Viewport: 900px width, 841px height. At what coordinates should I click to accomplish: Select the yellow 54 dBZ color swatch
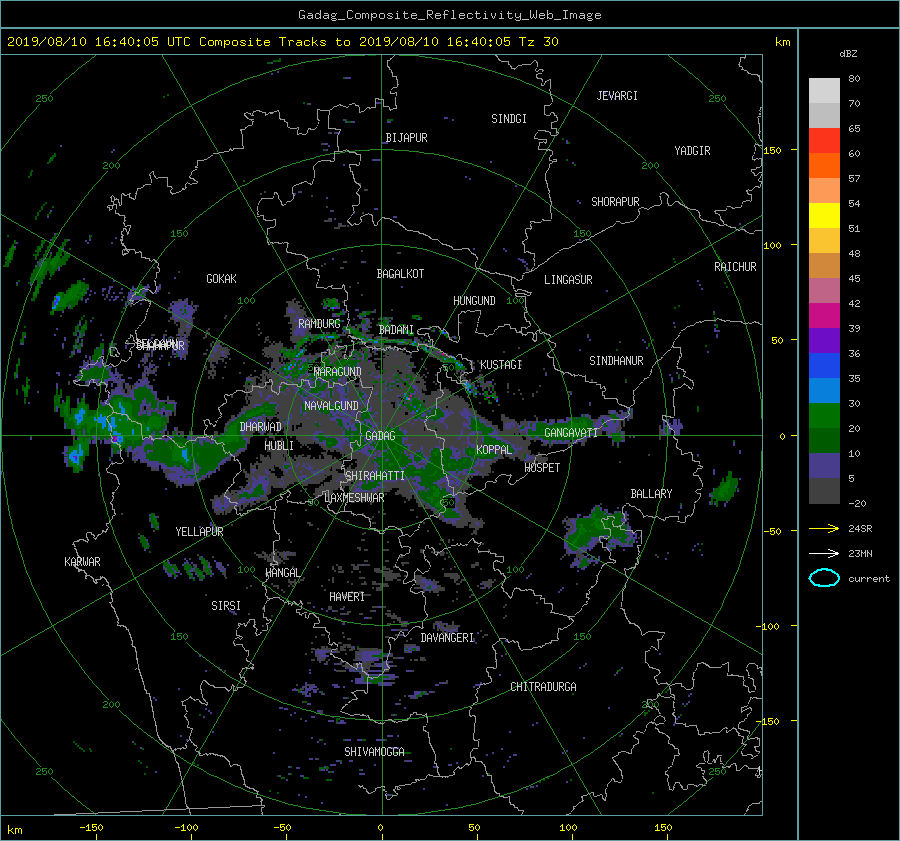point(824,215)
